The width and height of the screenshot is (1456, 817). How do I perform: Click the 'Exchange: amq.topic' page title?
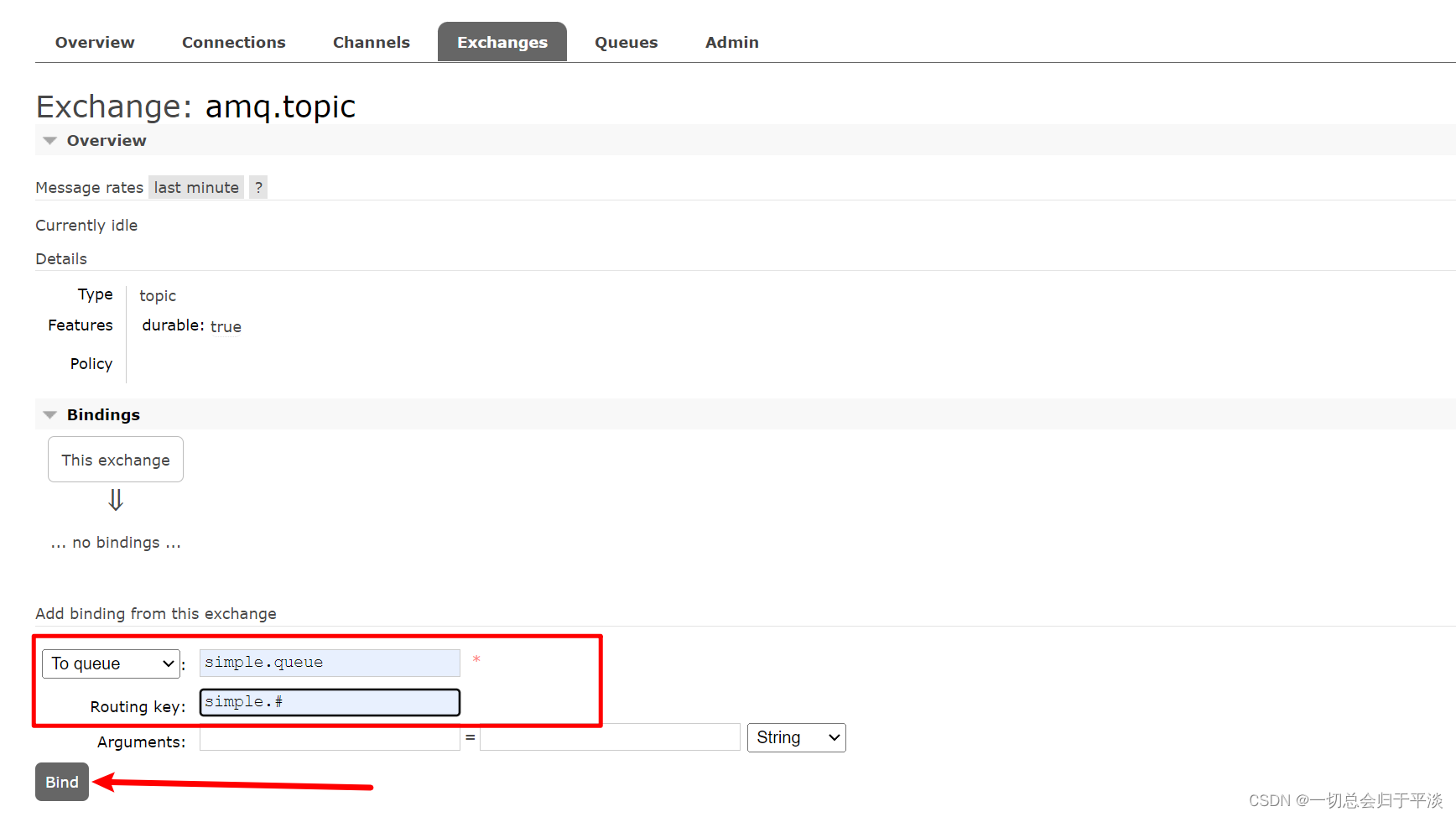[195, 107]
